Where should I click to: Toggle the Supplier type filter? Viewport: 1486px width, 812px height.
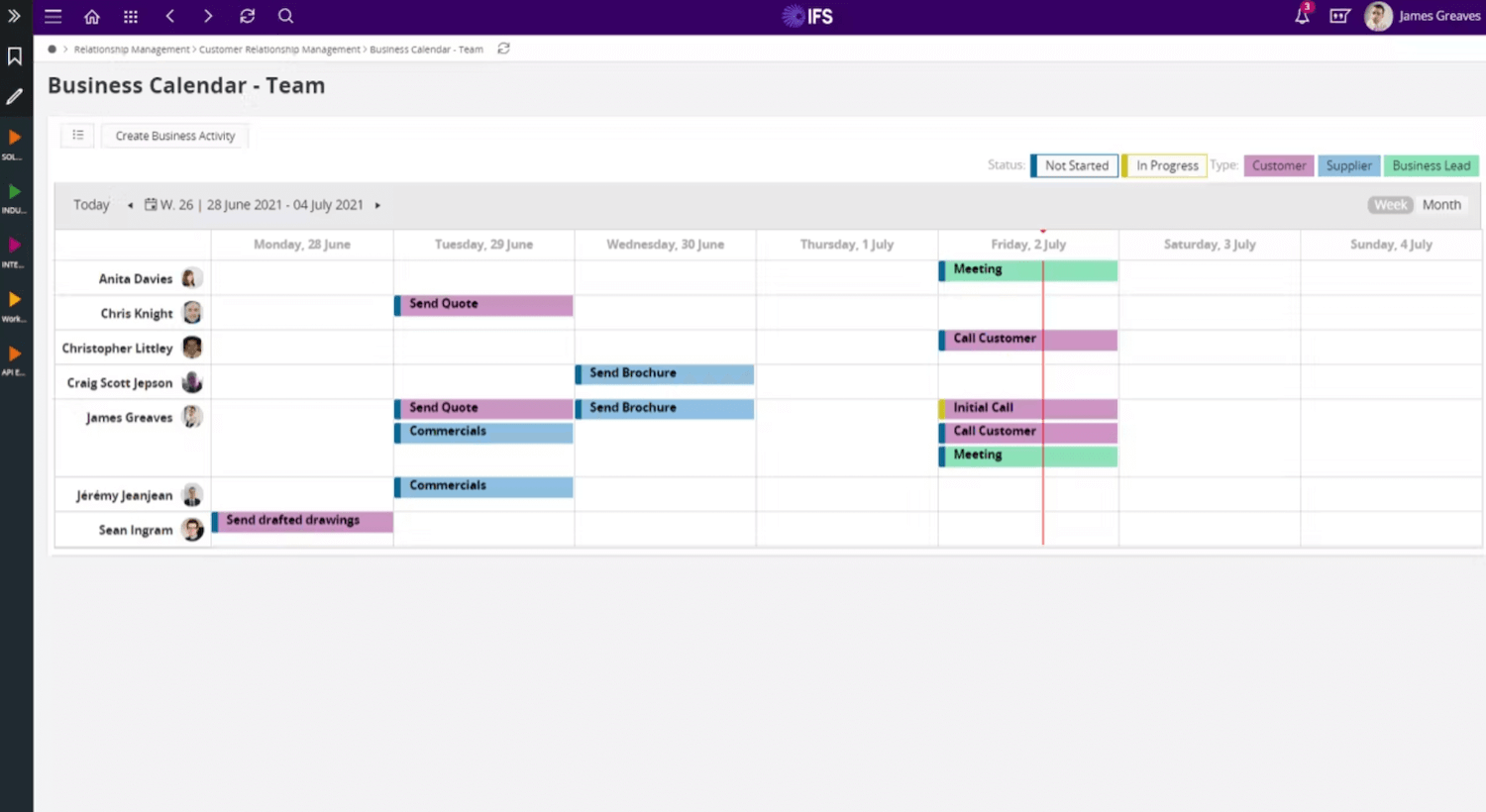click(1348, 165)
